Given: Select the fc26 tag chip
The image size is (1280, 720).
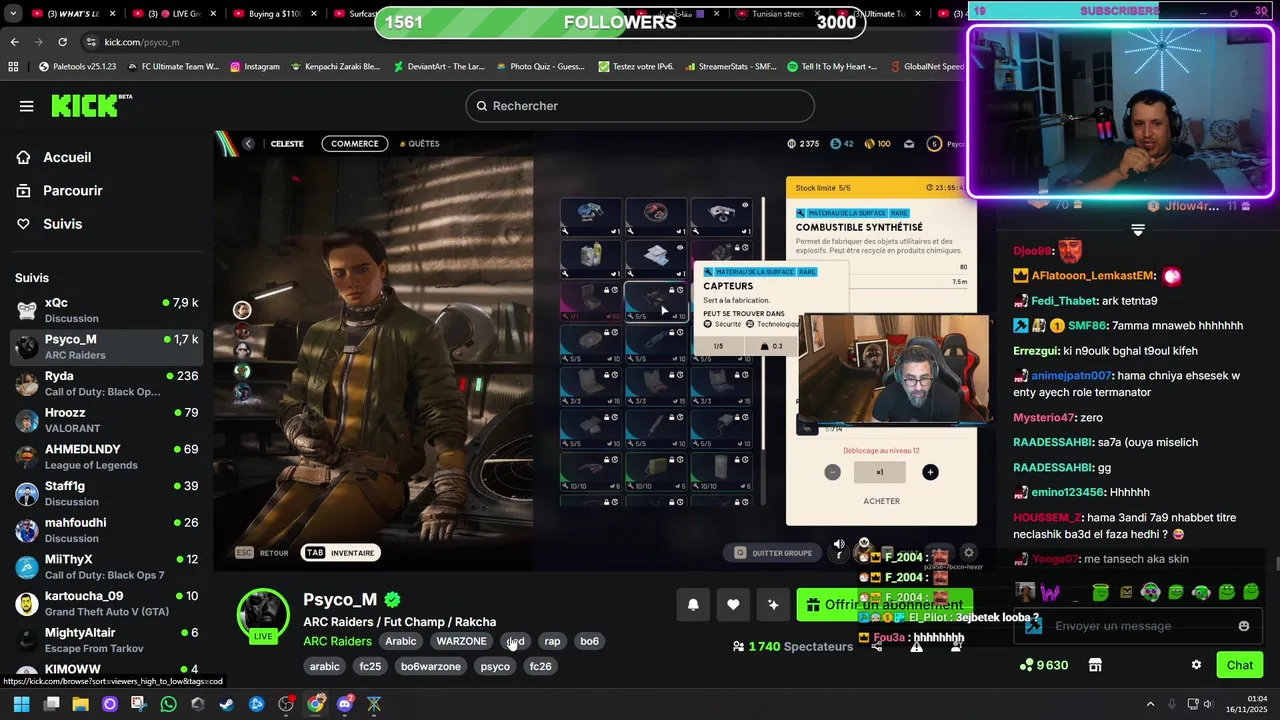Looking at the screenshot, I should (x=540, y=666).
